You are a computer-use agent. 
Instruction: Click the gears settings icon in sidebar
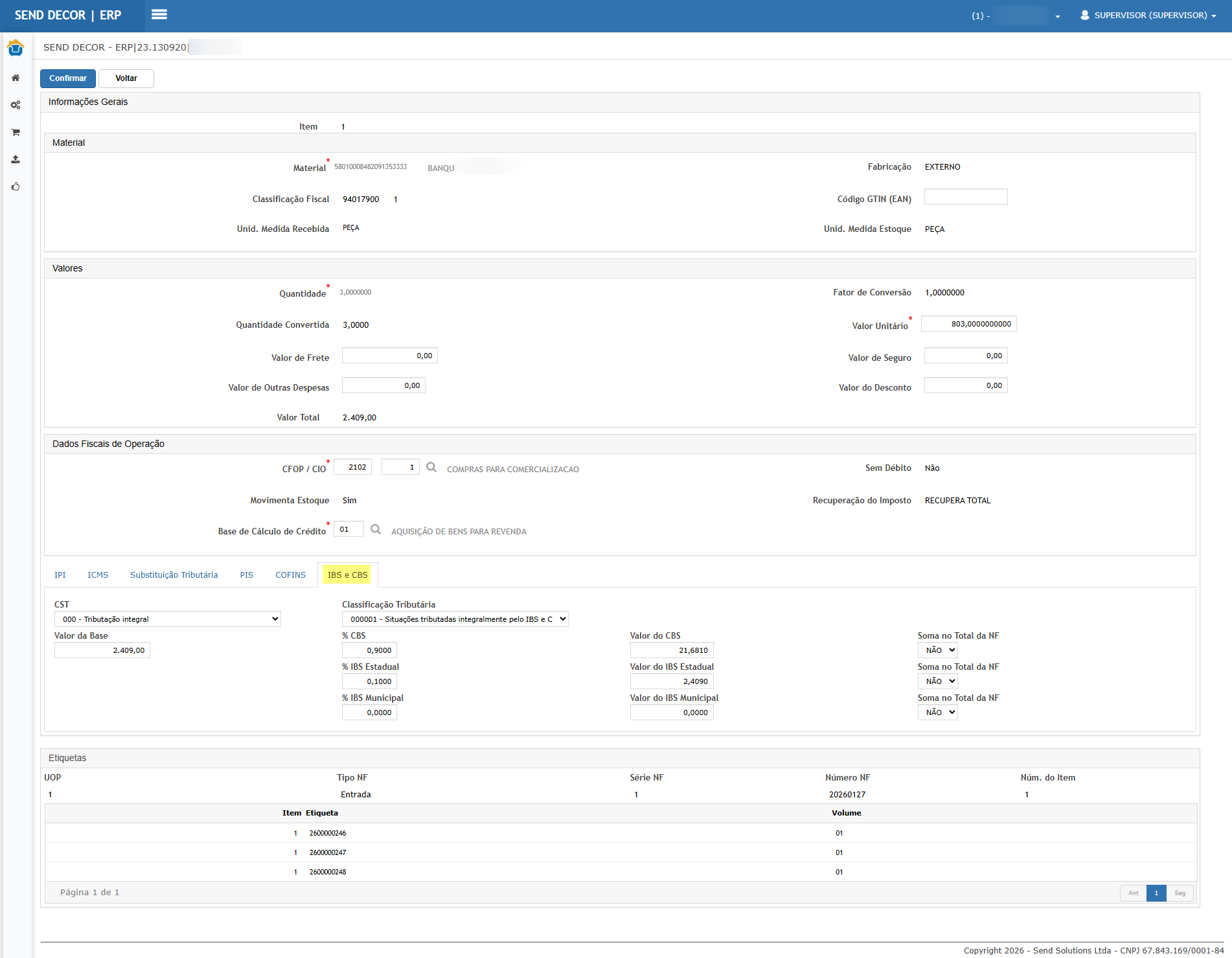(x=16, y=105)
